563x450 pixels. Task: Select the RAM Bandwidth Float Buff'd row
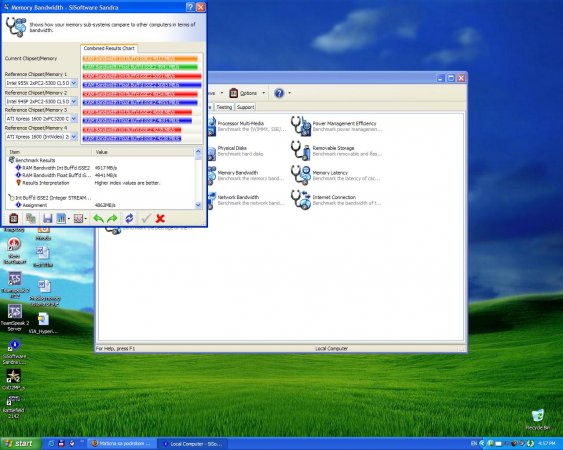[67, 175]
